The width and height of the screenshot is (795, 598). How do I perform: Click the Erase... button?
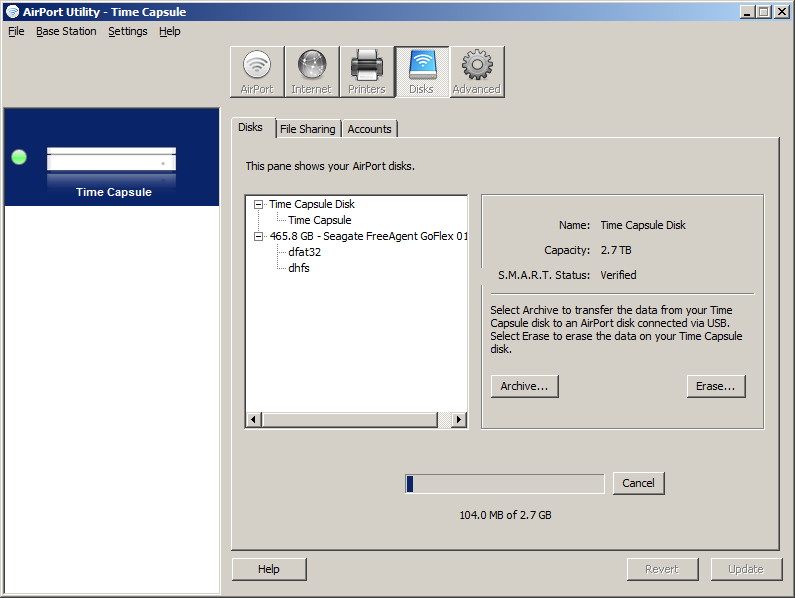click(x=715, y=386)
